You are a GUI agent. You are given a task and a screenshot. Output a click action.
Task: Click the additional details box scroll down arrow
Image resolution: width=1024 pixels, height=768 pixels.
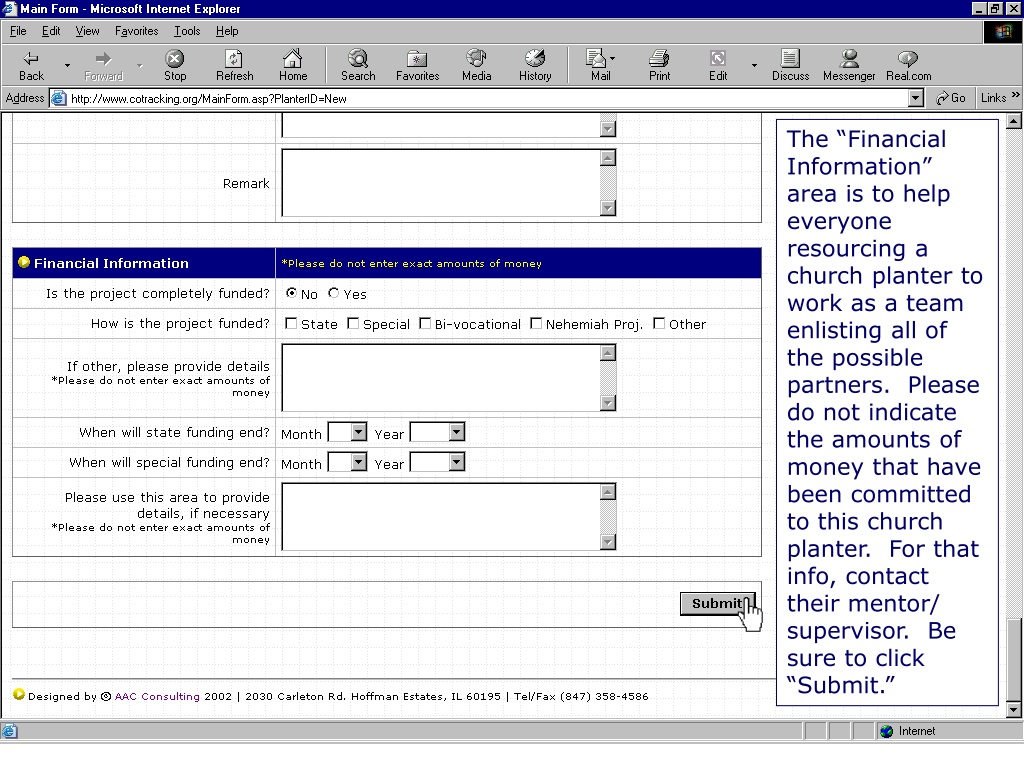tap(608, 542)
